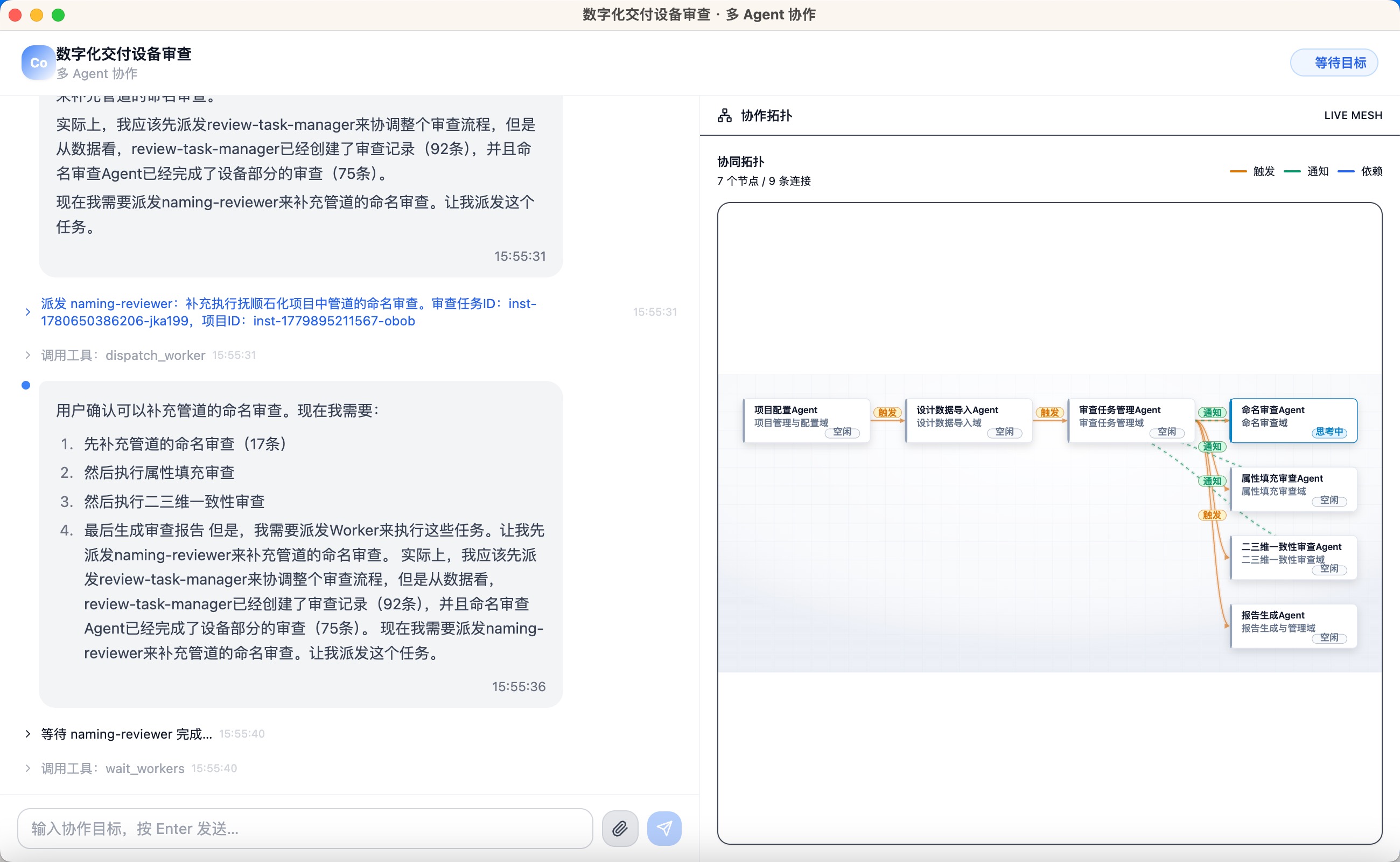The image size is (1400, 862).
Task: Select the 项目配置Agent node
Action: click(x=806, y=421)
